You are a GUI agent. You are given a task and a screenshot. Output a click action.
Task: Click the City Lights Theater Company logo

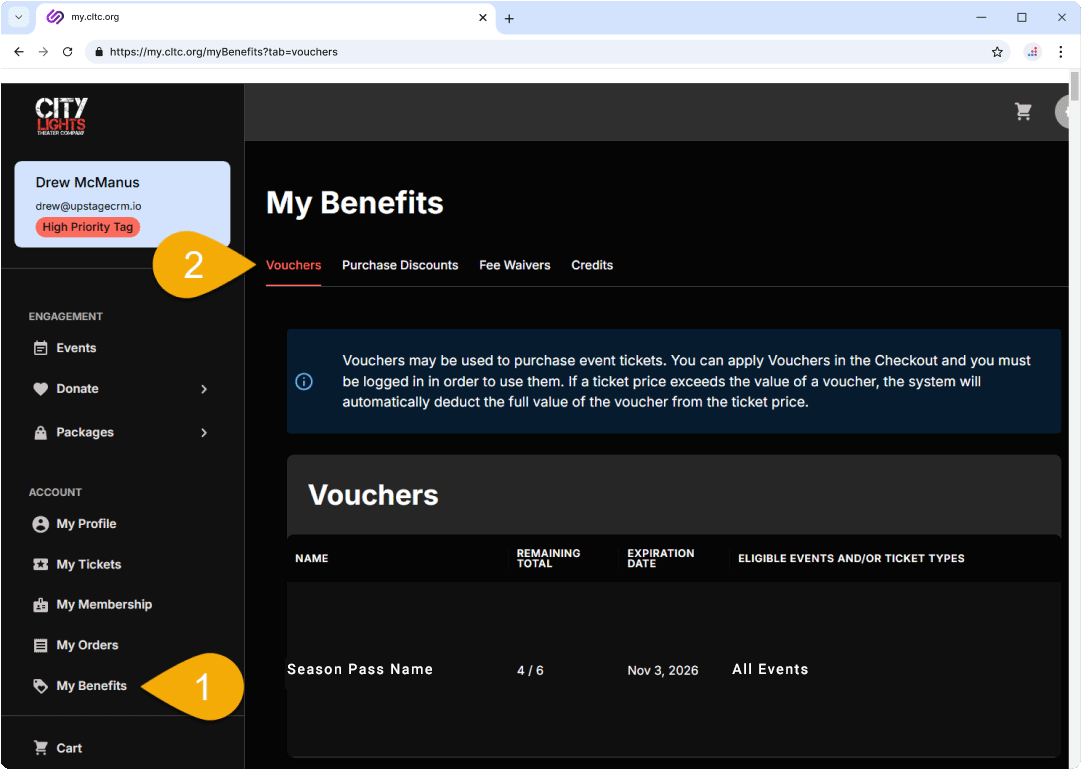coord(61,116)
